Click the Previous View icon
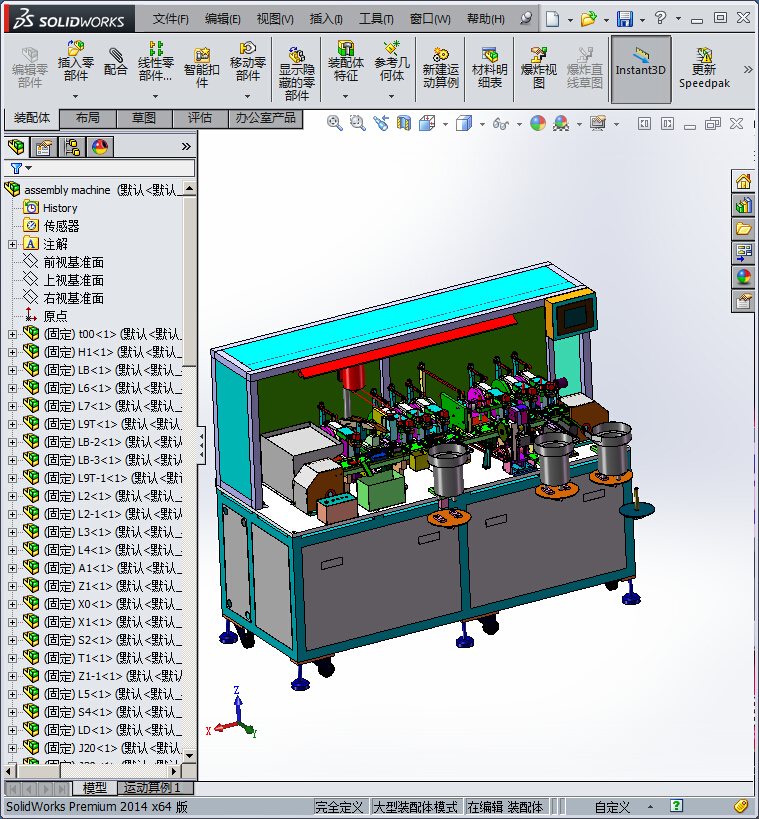This screenshot has width=759, height=819. click(x=381, y=123)
